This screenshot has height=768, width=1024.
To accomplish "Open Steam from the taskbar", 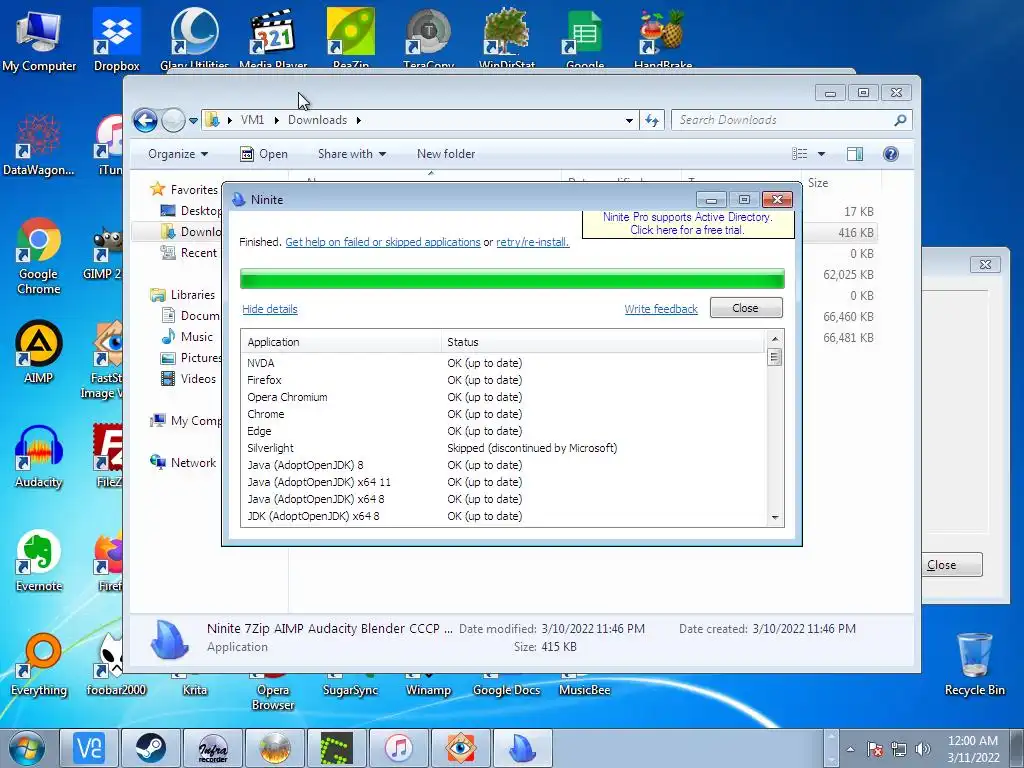I will (x=150, y=748).
